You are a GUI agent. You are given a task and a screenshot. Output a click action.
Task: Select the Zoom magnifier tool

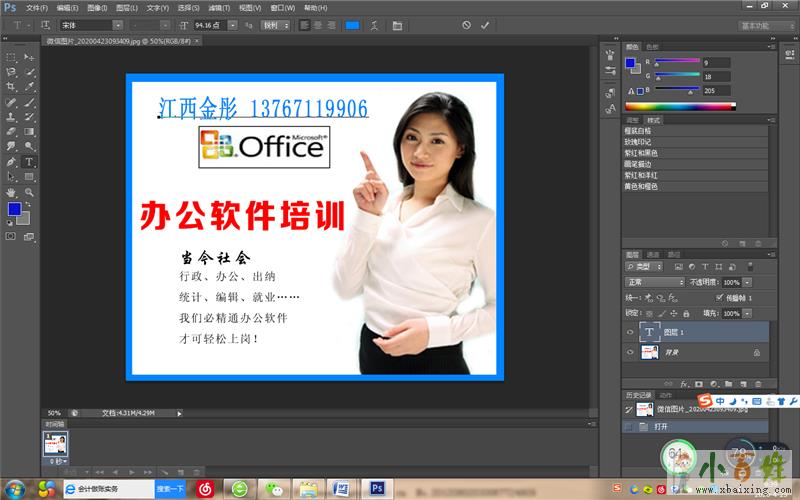tap(29, 191)
